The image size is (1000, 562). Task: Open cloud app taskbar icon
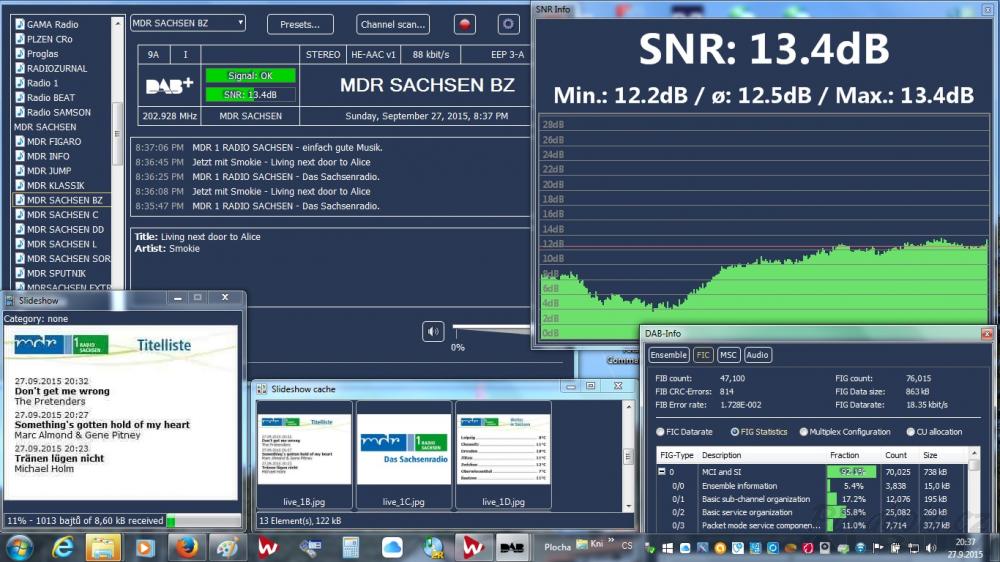point(392,548)
